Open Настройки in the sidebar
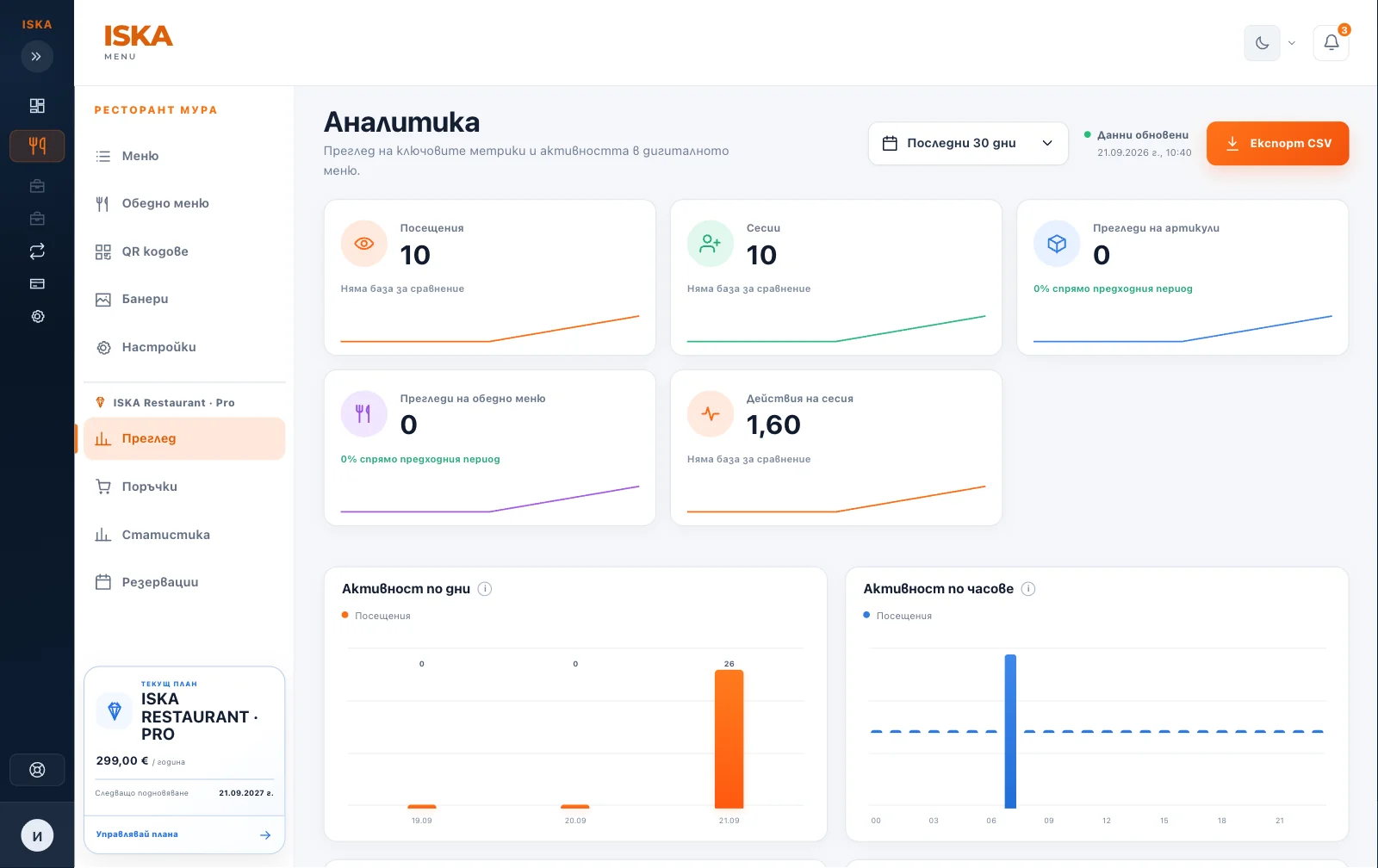The height and width of the screenshot is (868, 1378). coord(184,348)
